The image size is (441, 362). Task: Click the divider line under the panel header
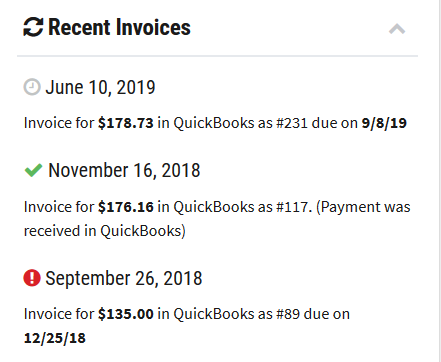[217, 56]
